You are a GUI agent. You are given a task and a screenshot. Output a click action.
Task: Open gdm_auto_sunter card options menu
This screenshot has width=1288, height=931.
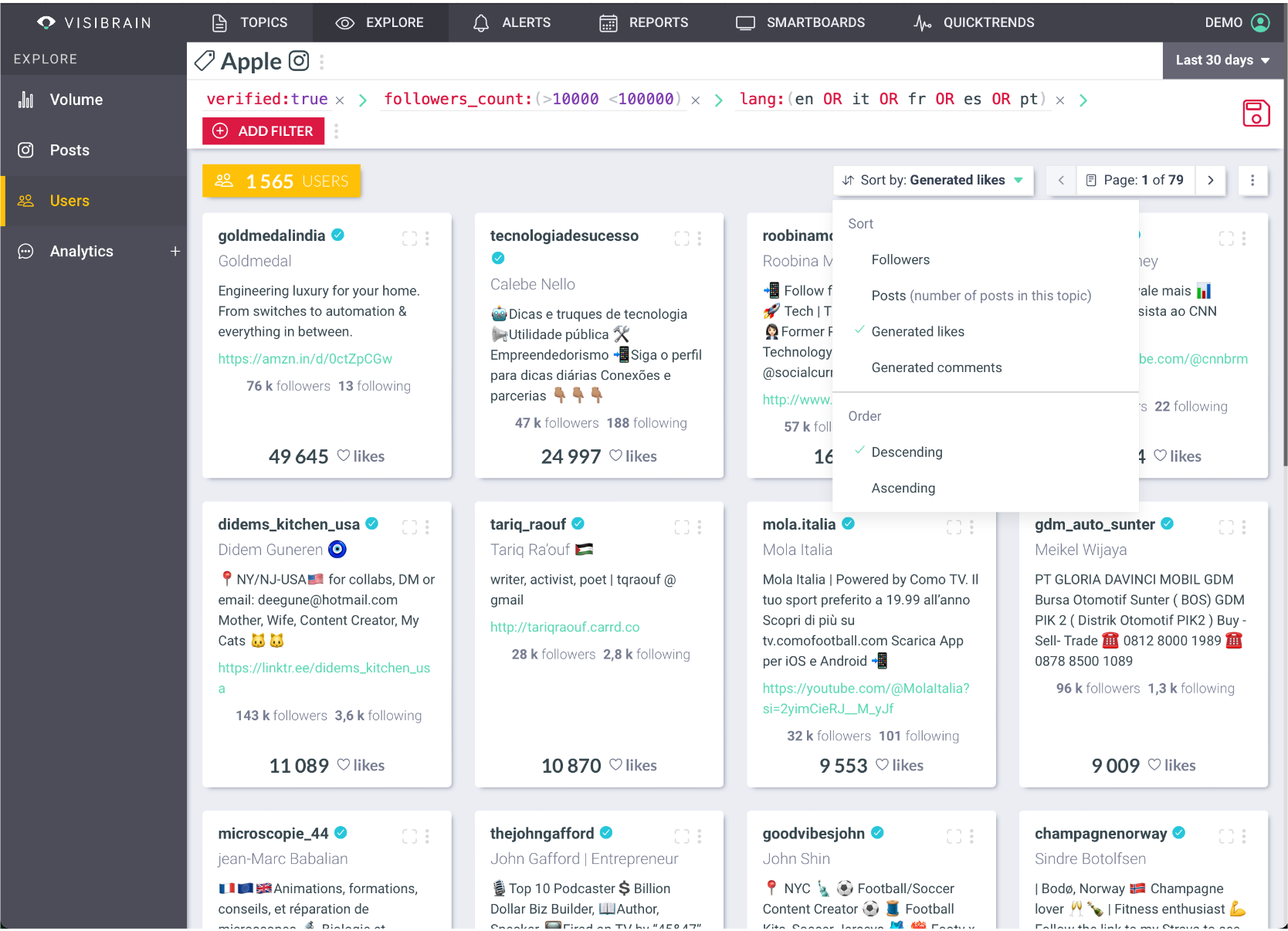tap(1244, 527)
